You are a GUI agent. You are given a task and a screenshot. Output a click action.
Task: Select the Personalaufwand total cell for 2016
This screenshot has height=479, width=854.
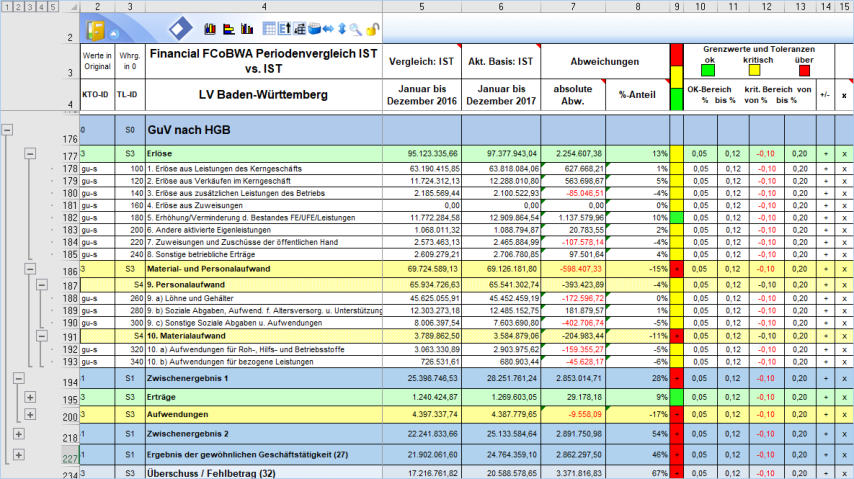pos(420,285)
